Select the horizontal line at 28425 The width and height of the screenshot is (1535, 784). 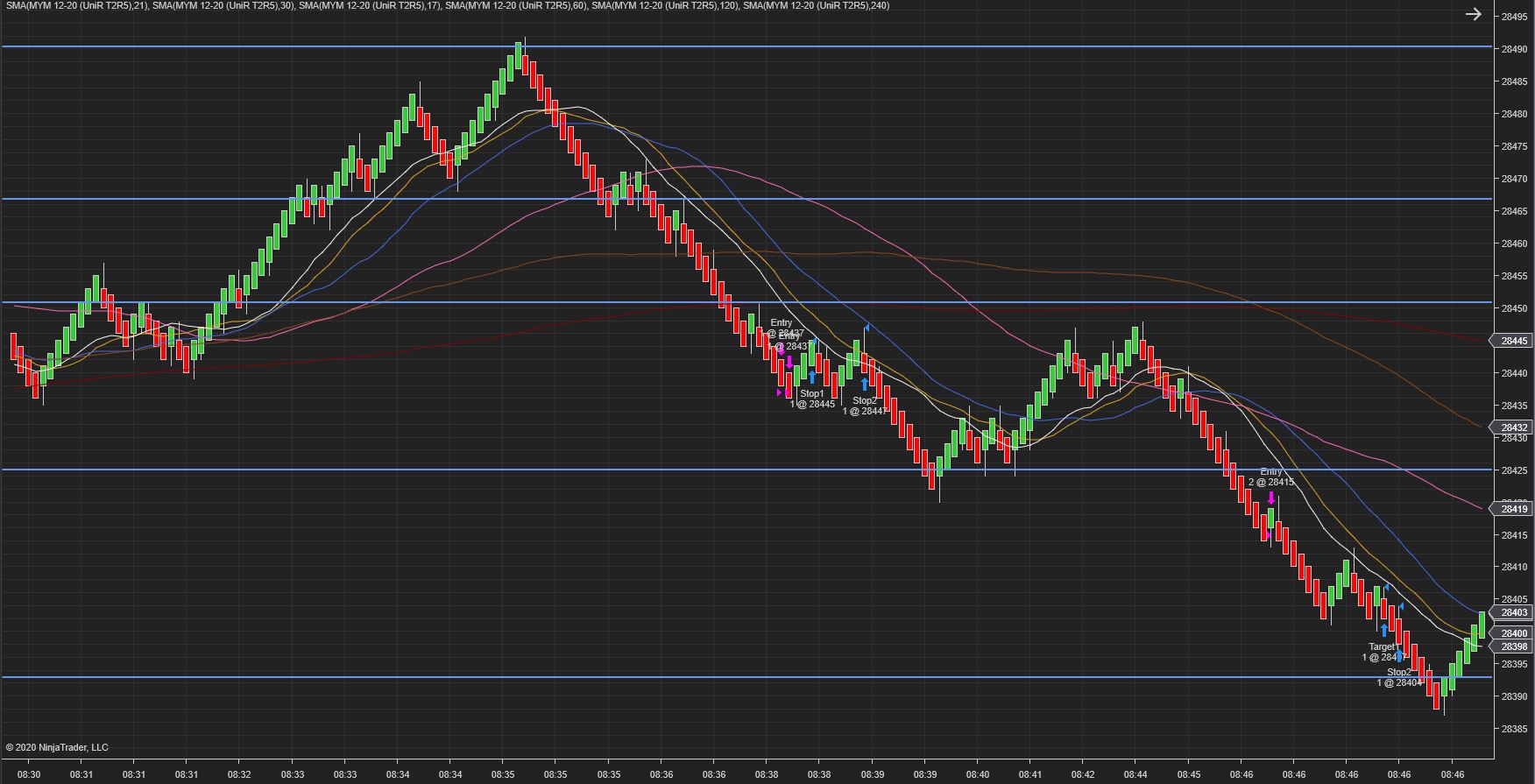pos(746,470)
